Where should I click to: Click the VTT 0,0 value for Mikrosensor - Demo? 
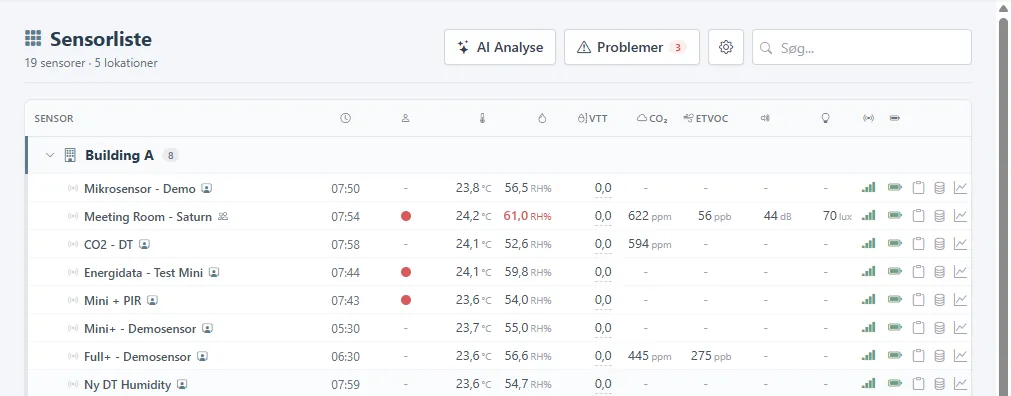(x=603, y=189)
